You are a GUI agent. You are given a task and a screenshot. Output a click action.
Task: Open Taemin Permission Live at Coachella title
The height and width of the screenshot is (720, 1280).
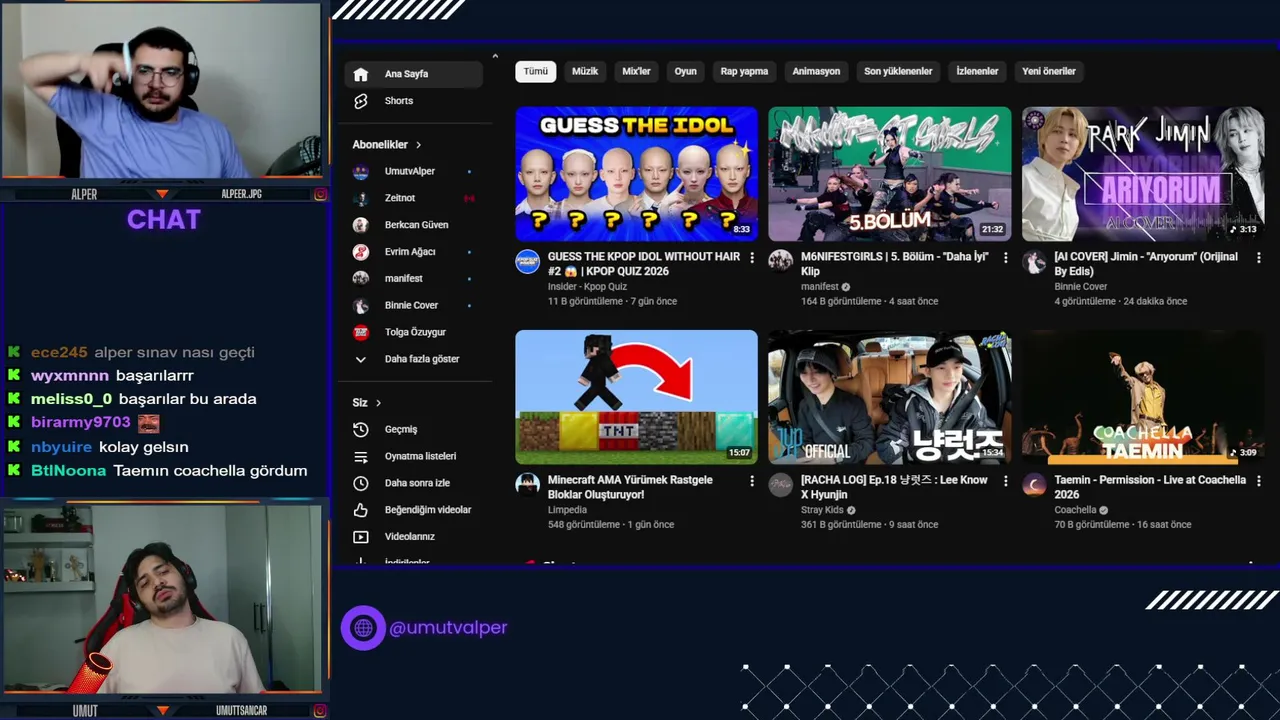coord(1150,487)
